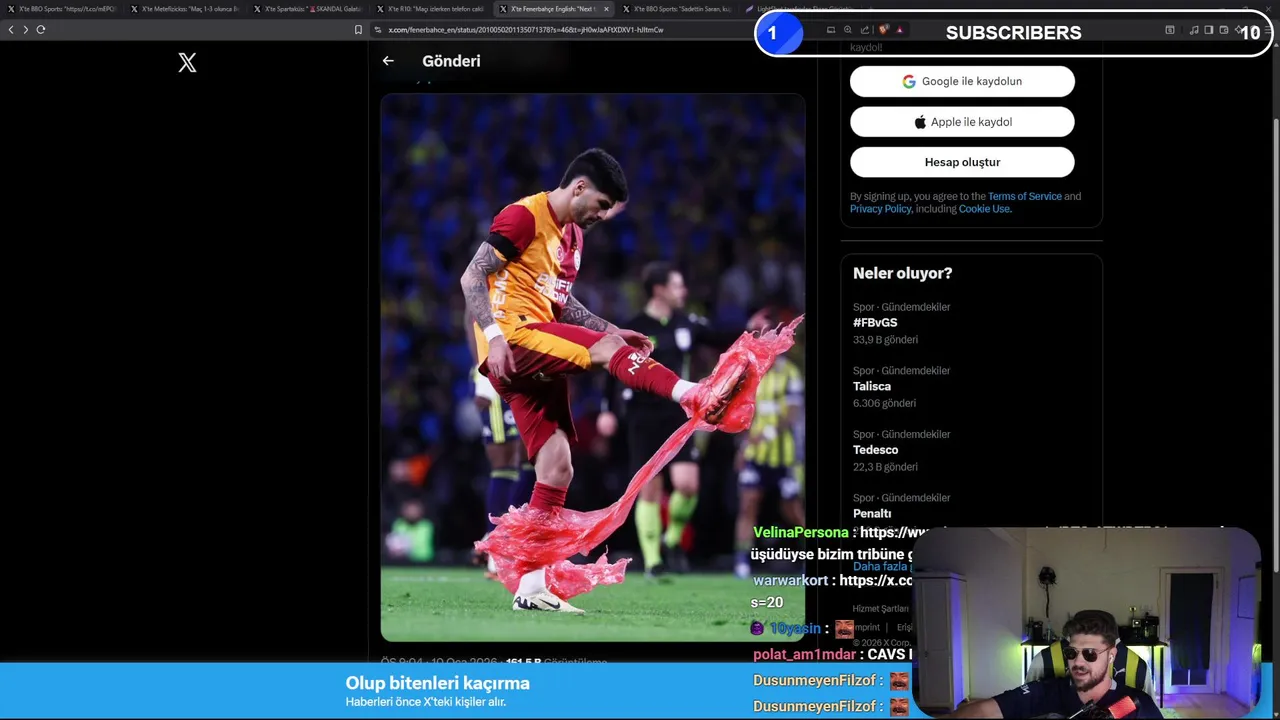The height and width of the screenshot is (720, 1280).
Task: Click the browser back navigation arrow
Action: pyautogui.click(x=11, y=29)
